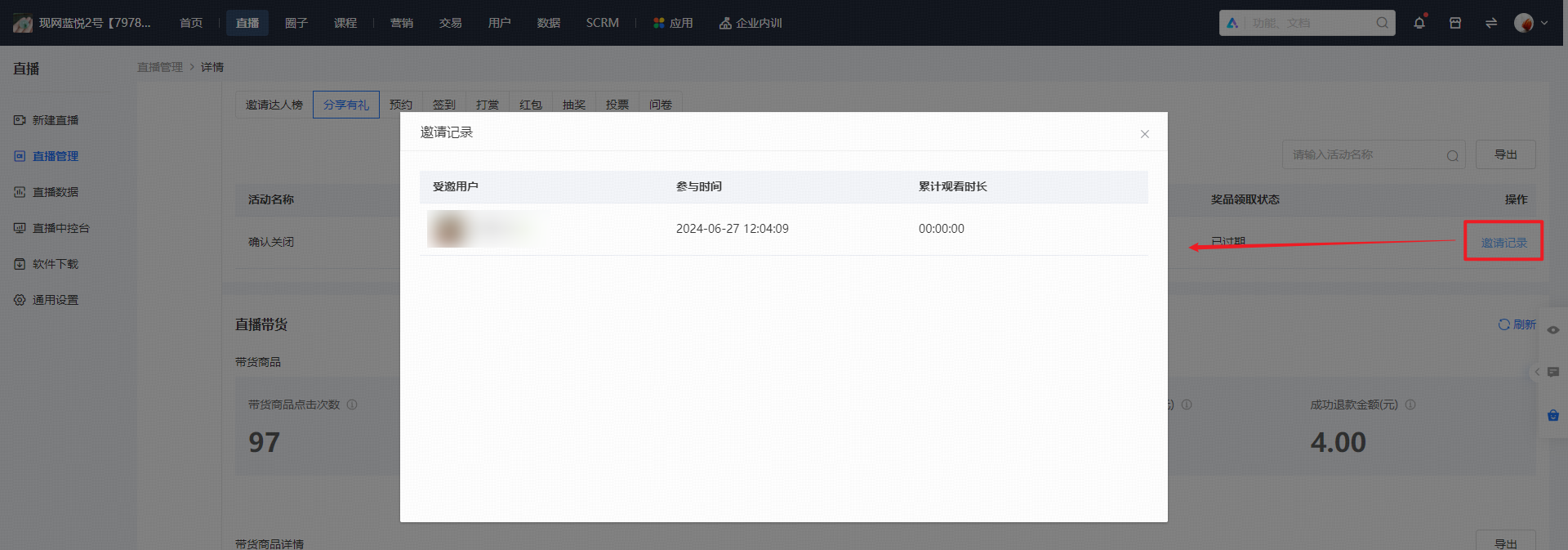This screenshot has height=550, width=1568.
Task: Click the 直播数据 chart icon
Action: click(20, 192)
